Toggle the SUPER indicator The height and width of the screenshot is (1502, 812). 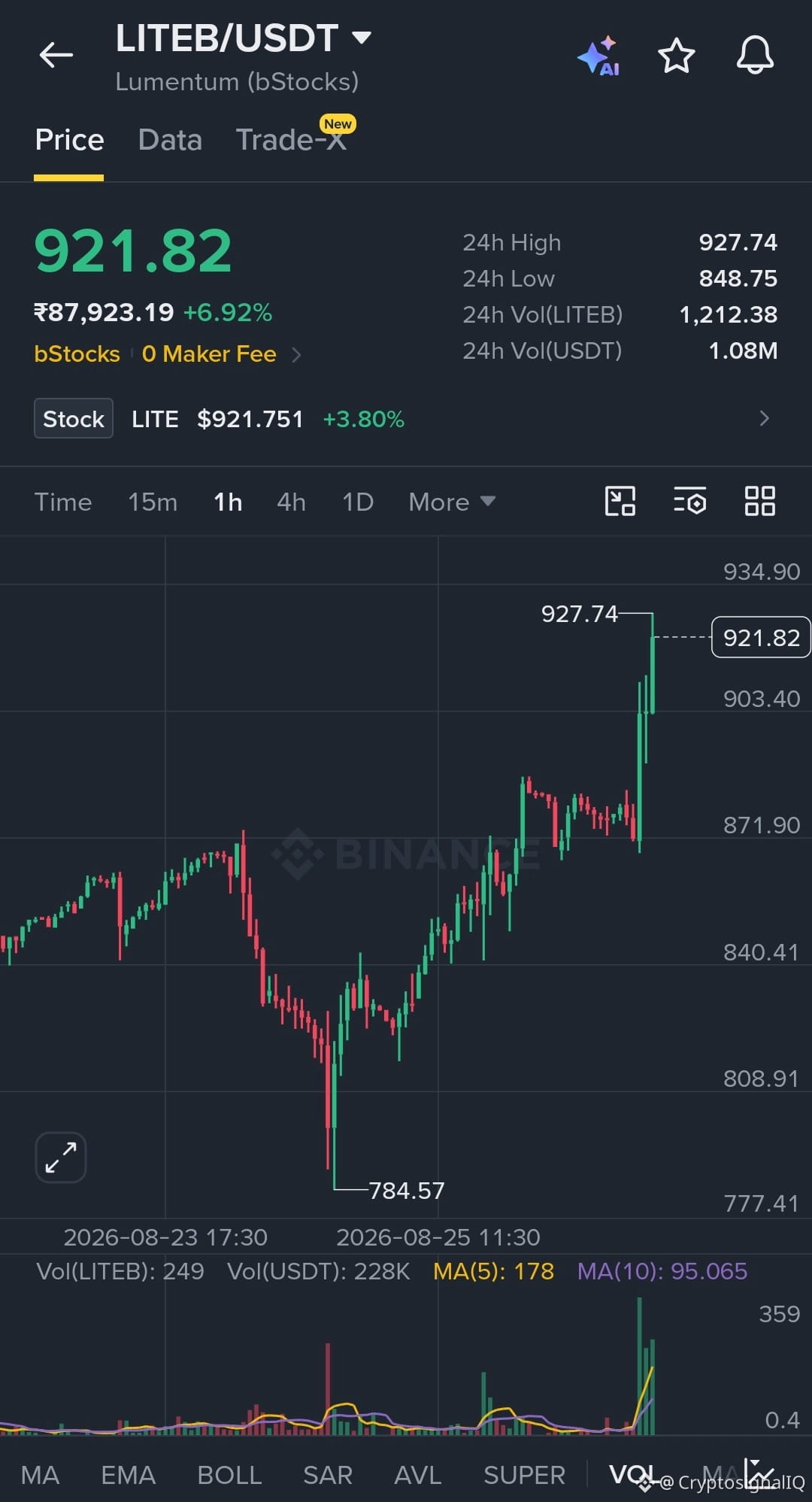coord(524,1475)
